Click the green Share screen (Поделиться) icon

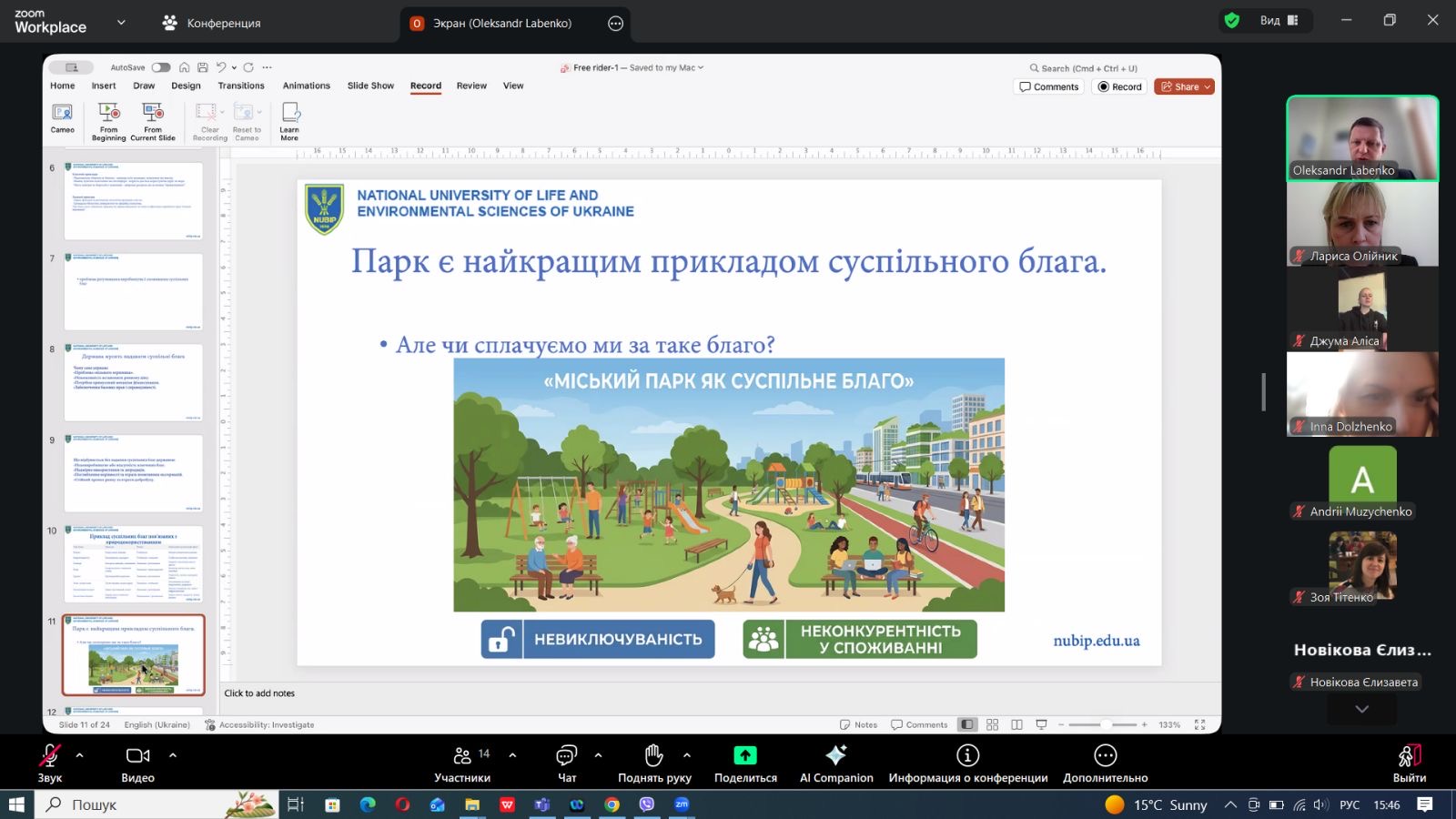click(x=744, y=755)
